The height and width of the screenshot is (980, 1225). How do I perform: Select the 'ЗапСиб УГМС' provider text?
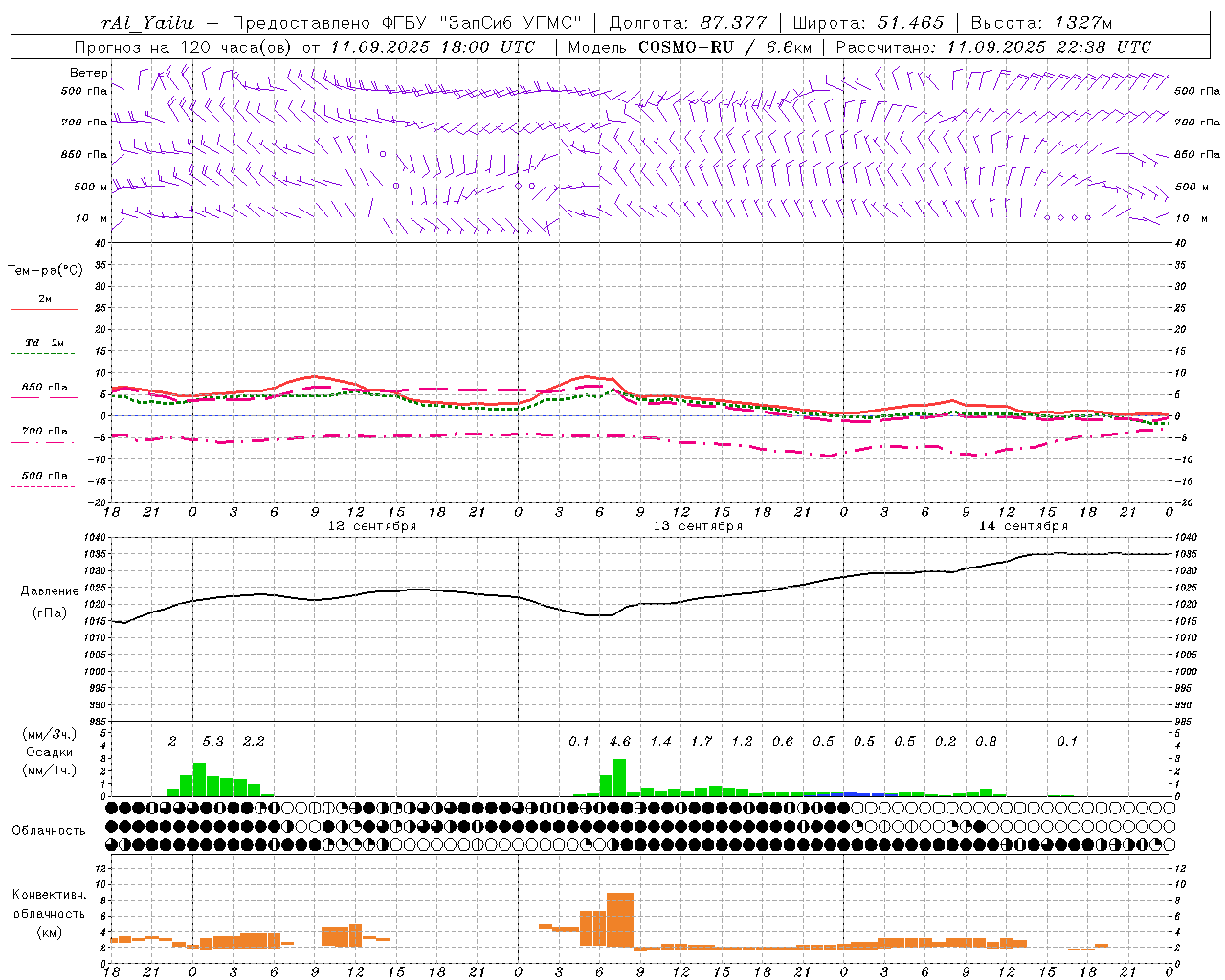[508, 23]
